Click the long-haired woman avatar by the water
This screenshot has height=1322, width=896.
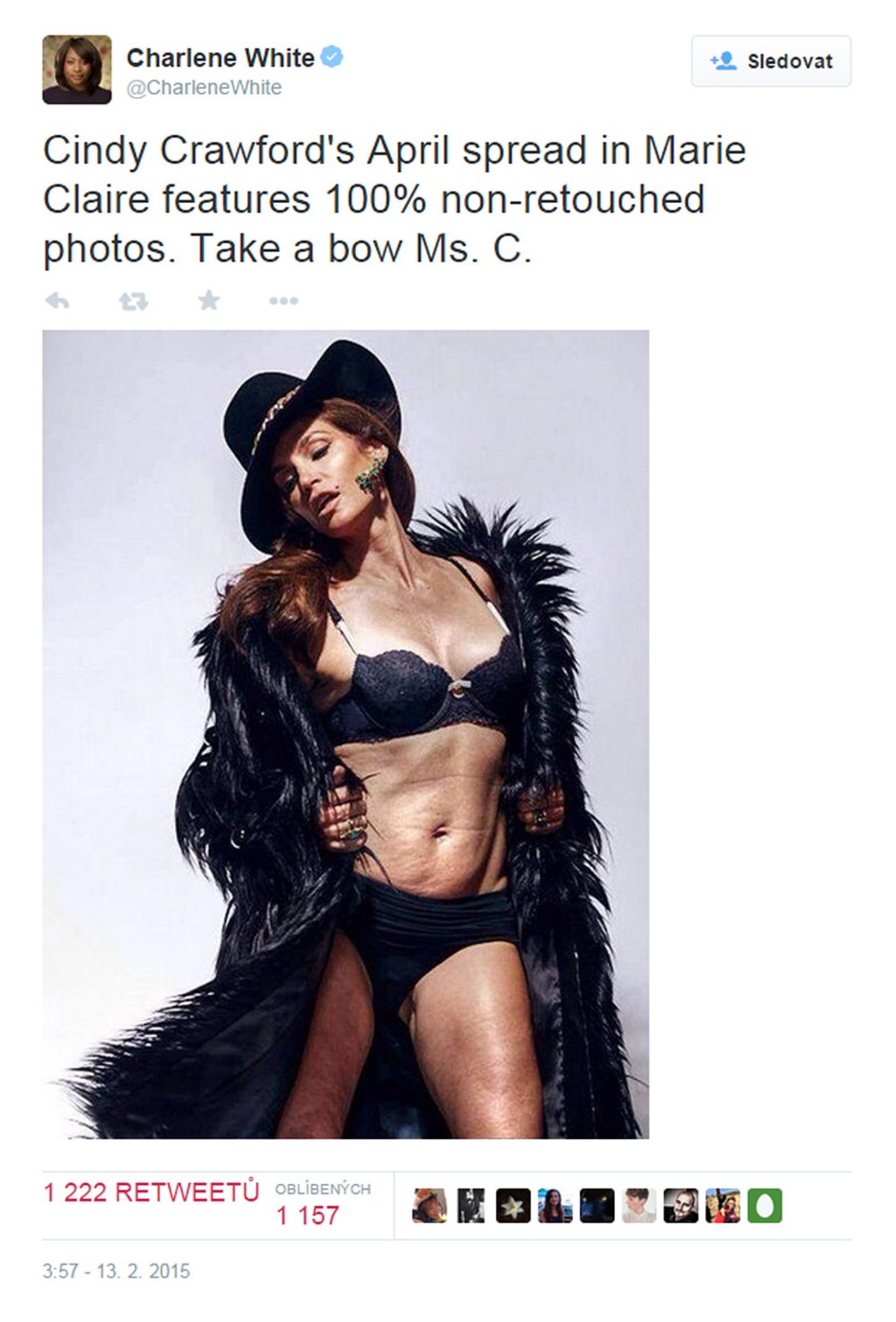click(x=555, y=1206)
